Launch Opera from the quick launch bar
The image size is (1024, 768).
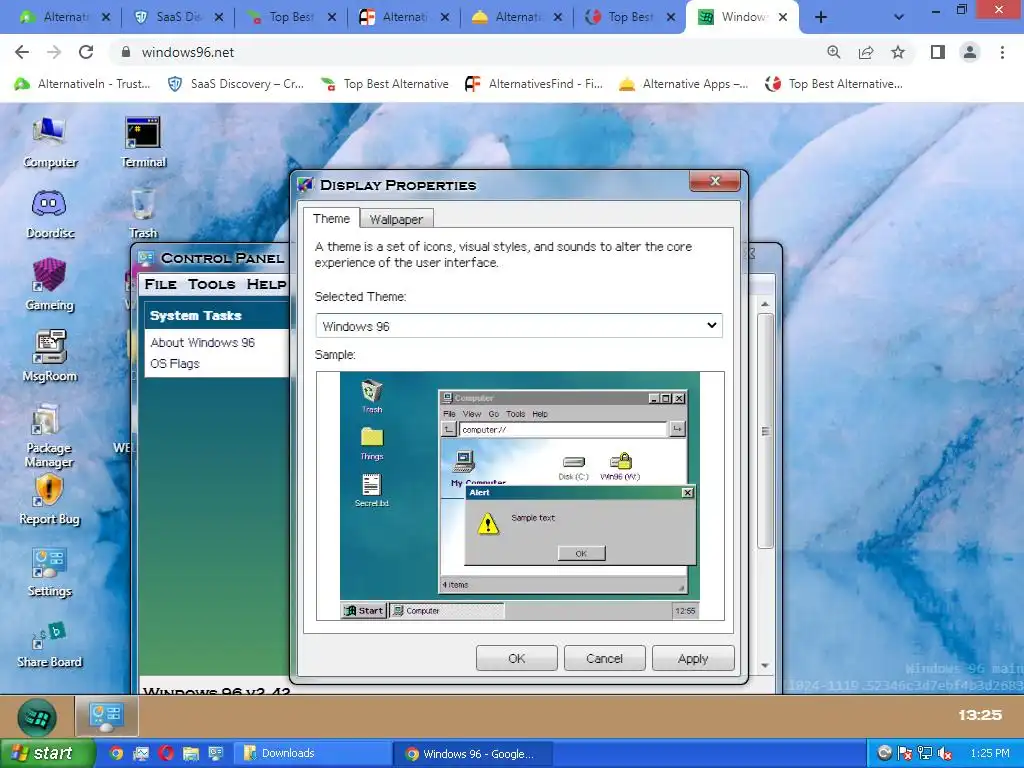[x=166, y=753]
